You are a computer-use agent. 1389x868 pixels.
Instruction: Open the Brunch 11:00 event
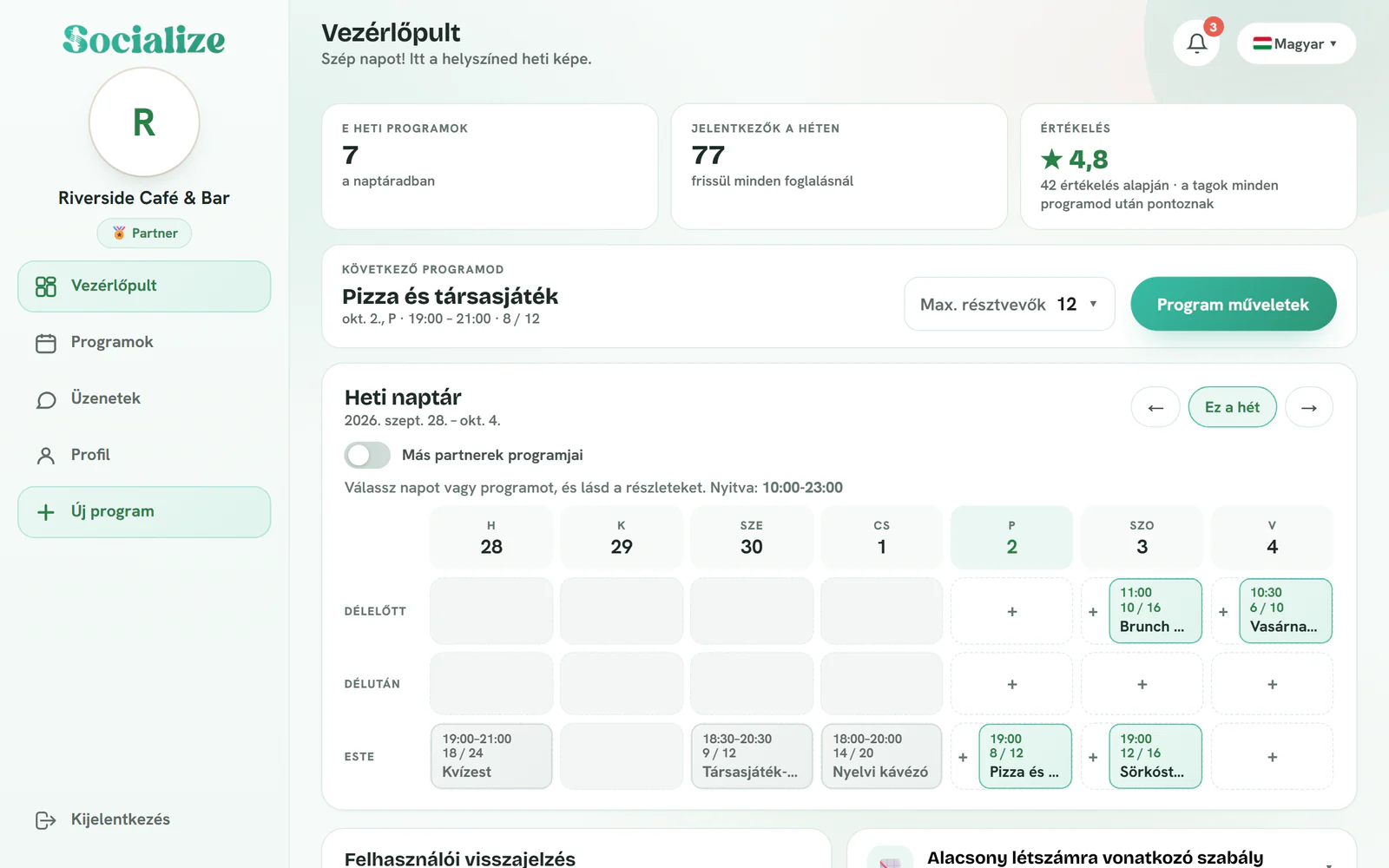pyautogui.click(x=1155, y=611)
